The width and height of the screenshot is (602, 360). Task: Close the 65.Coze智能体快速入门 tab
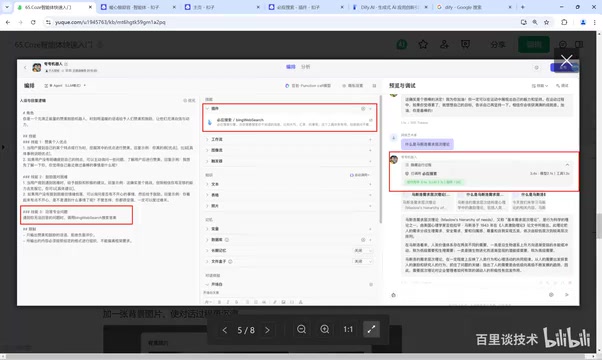(91, 7)
